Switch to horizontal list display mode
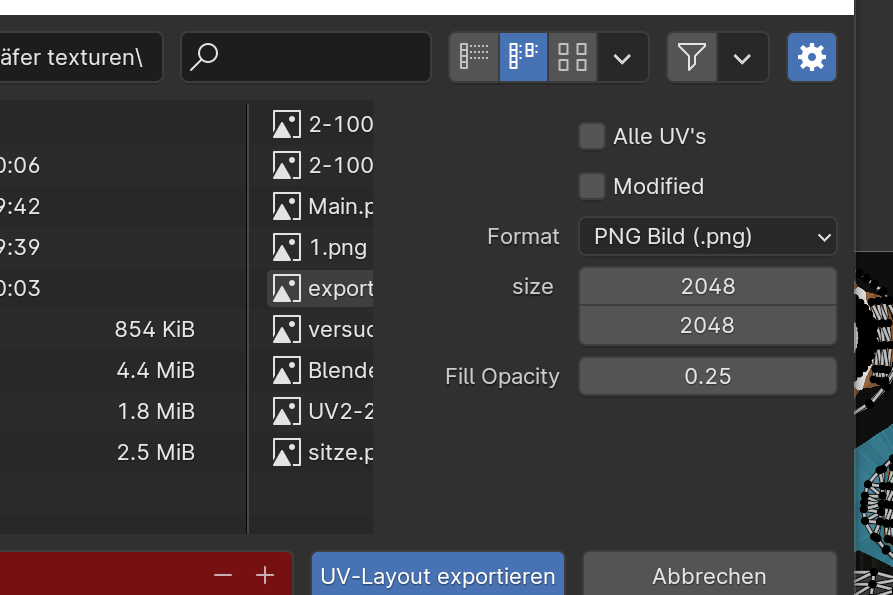Image resolution: width=893 pixels, height=595 pixels. [523, 58]
